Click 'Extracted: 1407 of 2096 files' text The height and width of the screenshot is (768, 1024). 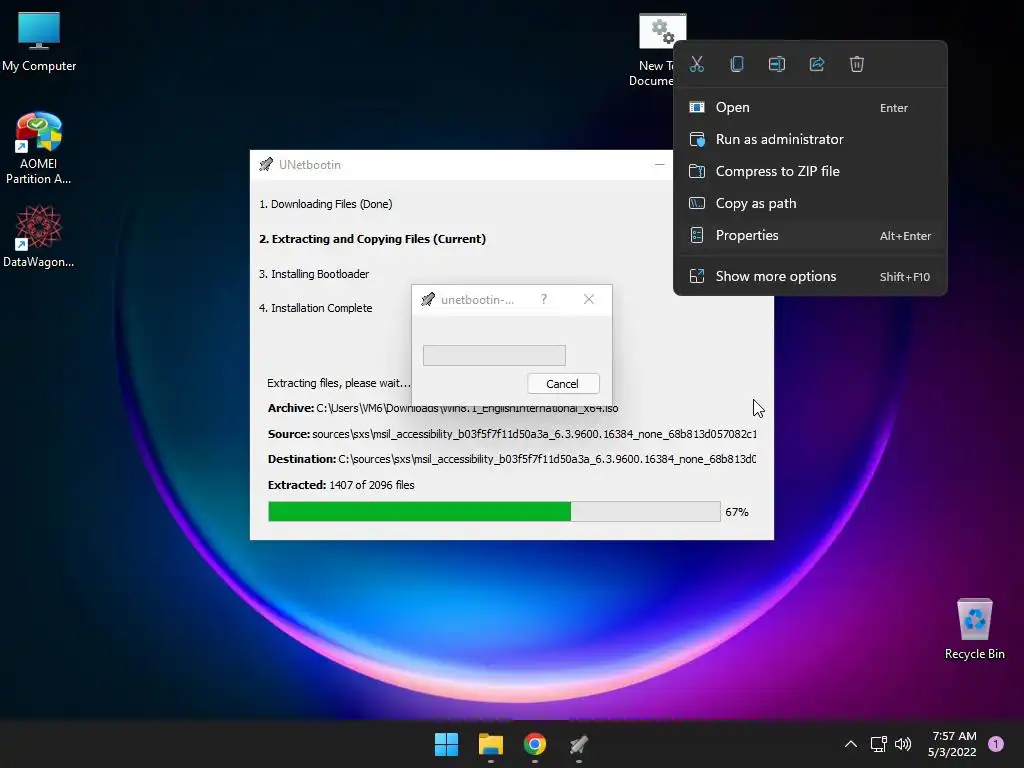pyautogui.click(x=341, y=485)
